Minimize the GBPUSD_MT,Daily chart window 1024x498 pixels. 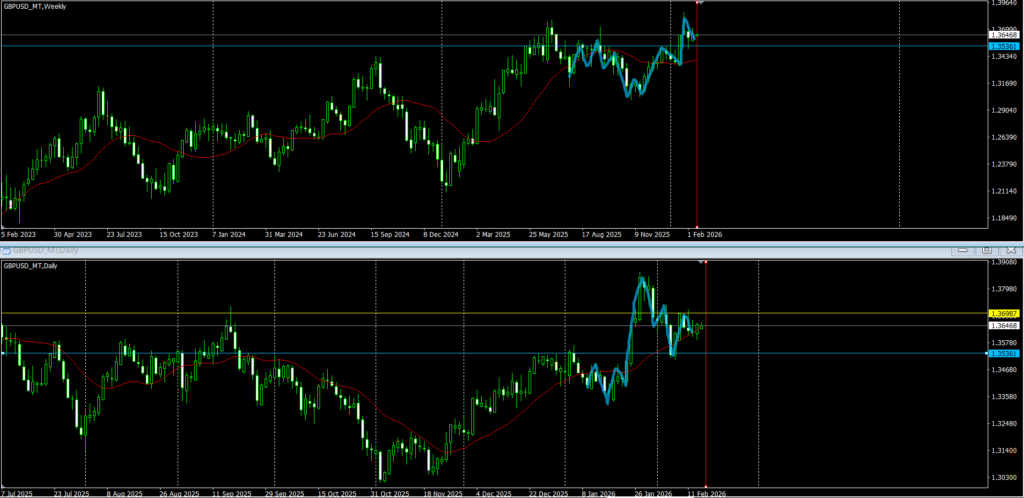tap(962, 249)
